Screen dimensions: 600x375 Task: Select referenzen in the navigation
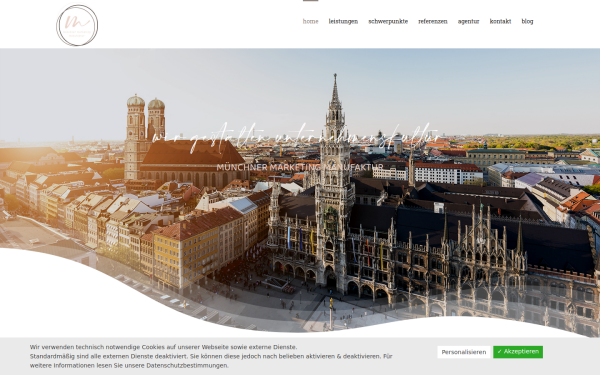[x=433, y=21]
